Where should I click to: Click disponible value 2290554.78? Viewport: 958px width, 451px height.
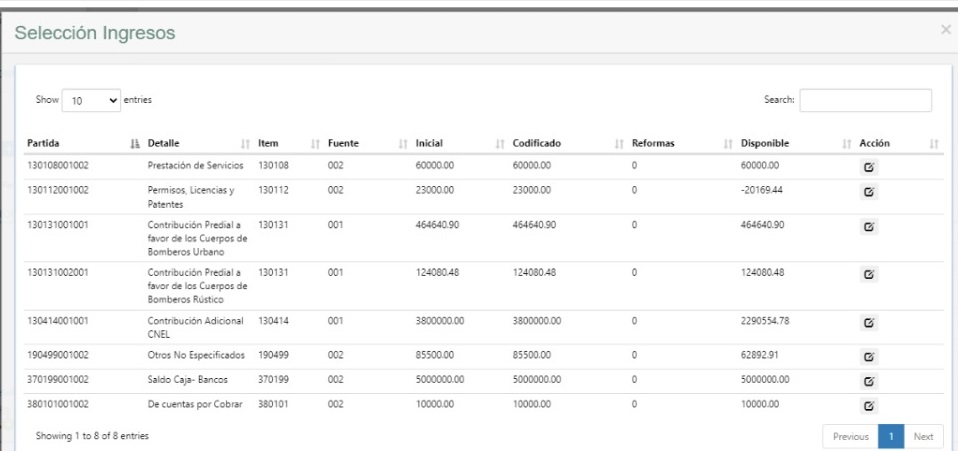point(765,320)
